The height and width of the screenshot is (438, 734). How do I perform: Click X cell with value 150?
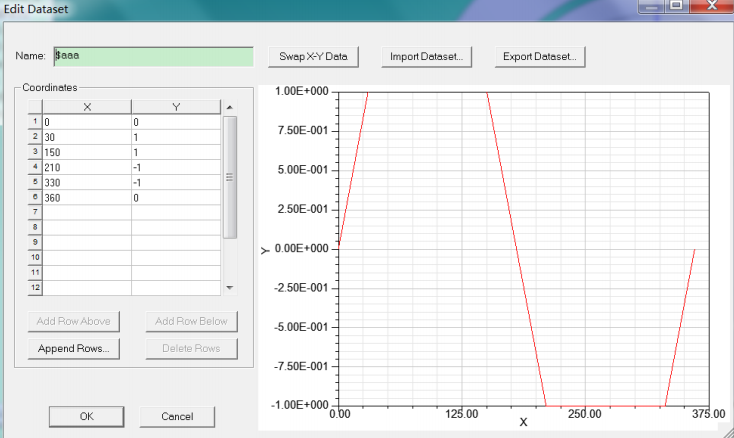[x=87, y=152]
